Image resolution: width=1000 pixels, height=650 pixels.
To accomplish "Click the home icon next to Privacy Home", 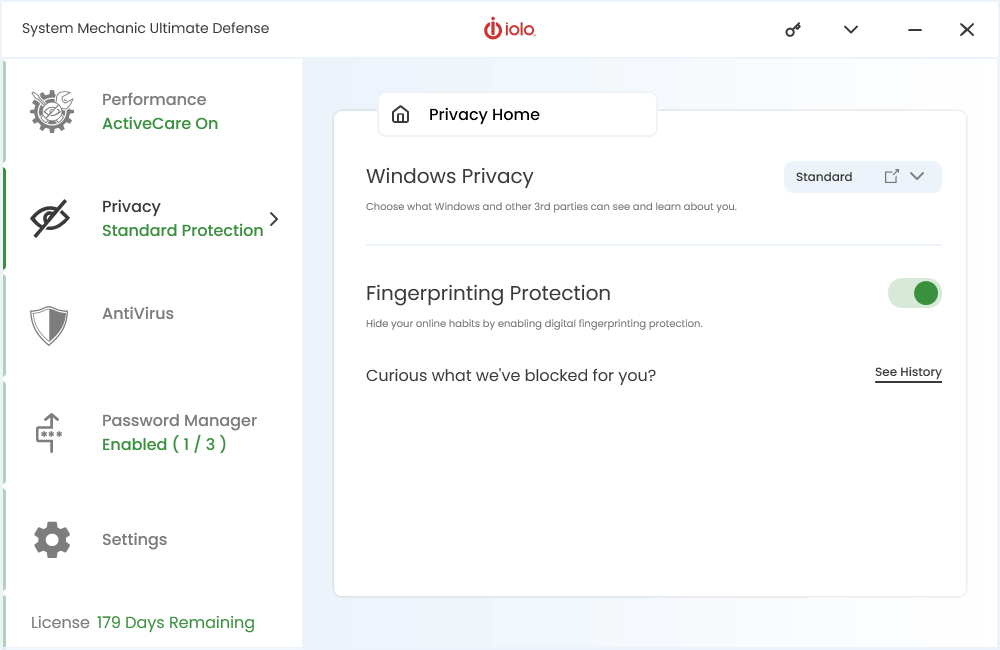I will click(401, 114).
